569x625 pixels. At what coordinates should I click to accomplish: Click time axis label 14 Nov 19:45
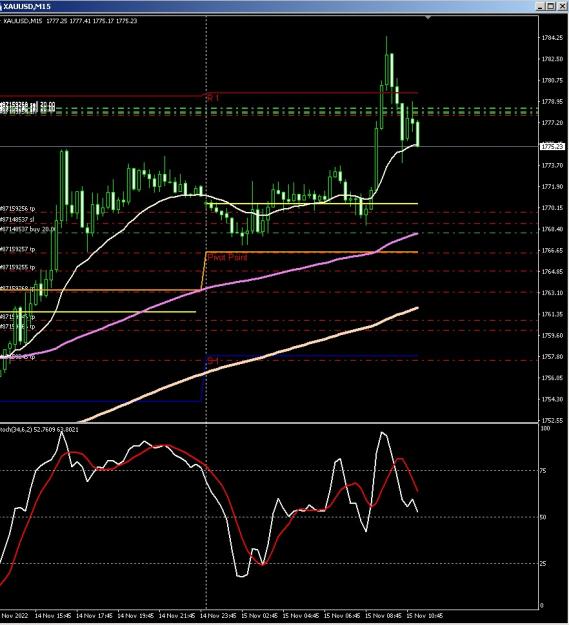135,616
